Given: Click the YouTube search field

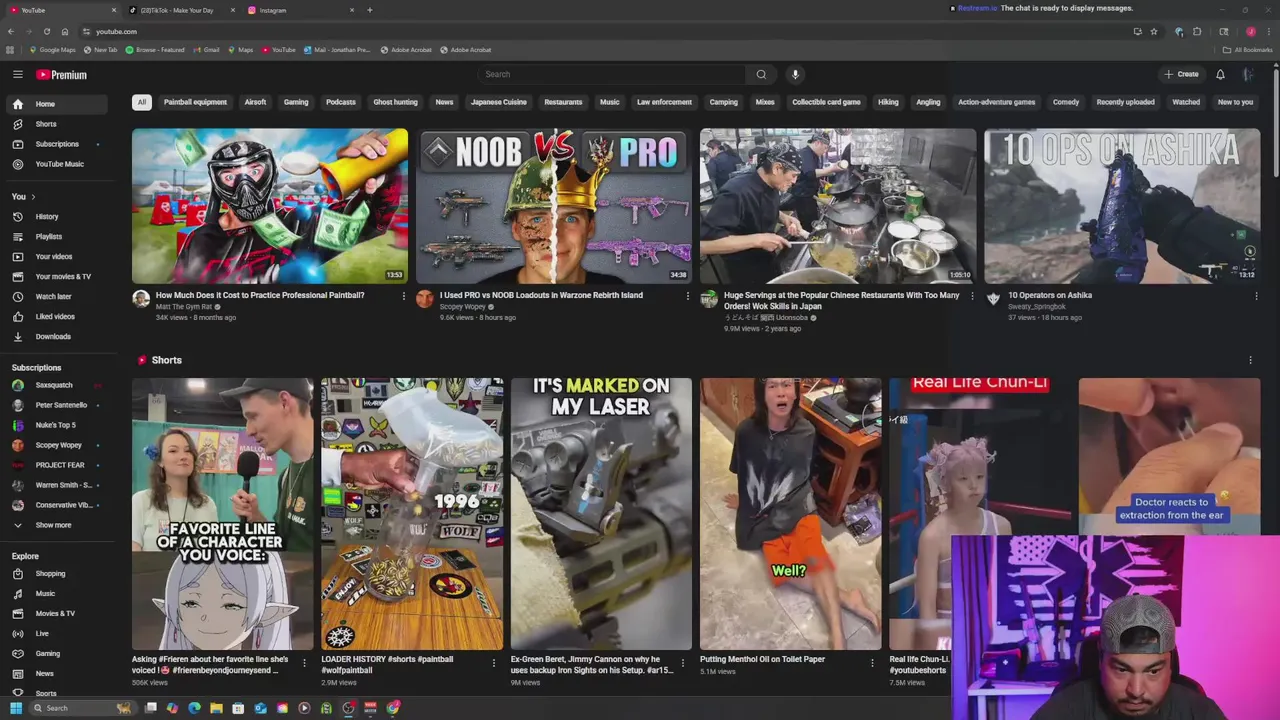Looking at the screenshot, I should point(612,74).
